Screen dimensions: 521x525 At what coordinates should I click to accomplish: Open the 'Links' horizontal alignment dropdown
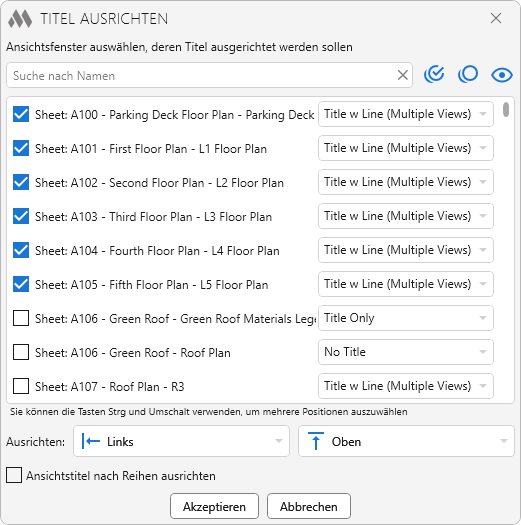pos(181,441)
